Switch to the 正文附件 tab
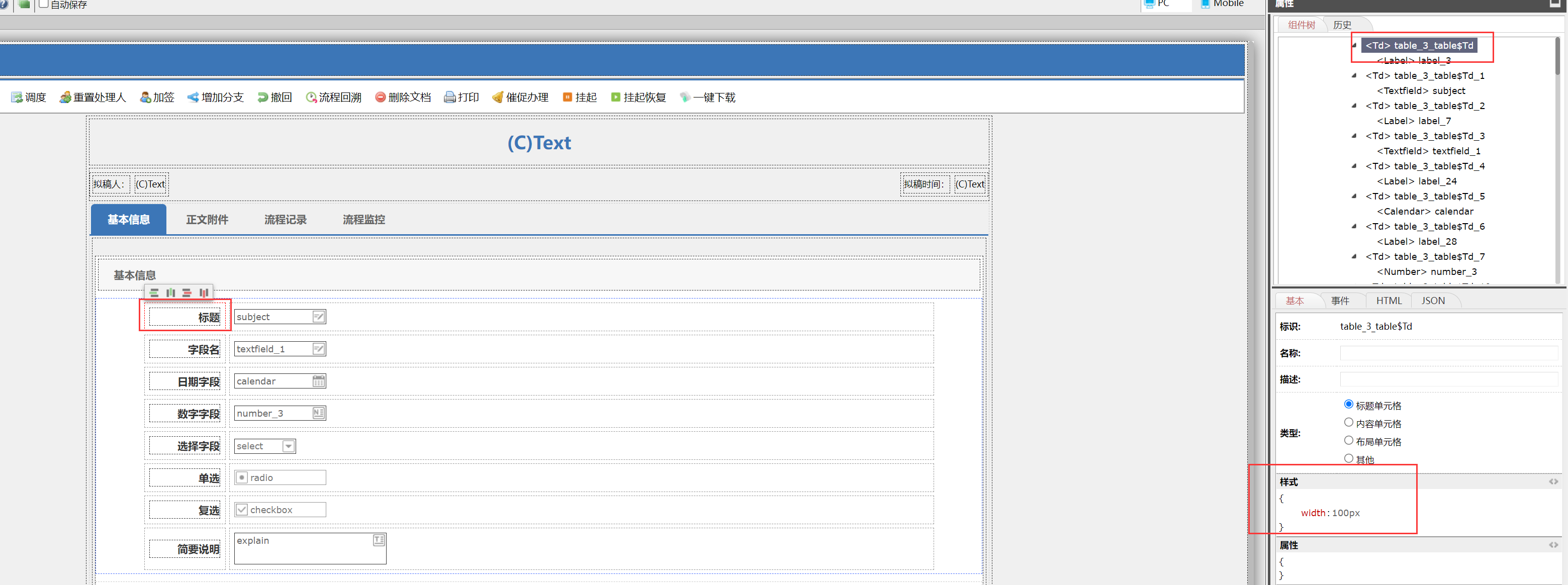This screenshot has width=1568, height=585. click(207, 220)
